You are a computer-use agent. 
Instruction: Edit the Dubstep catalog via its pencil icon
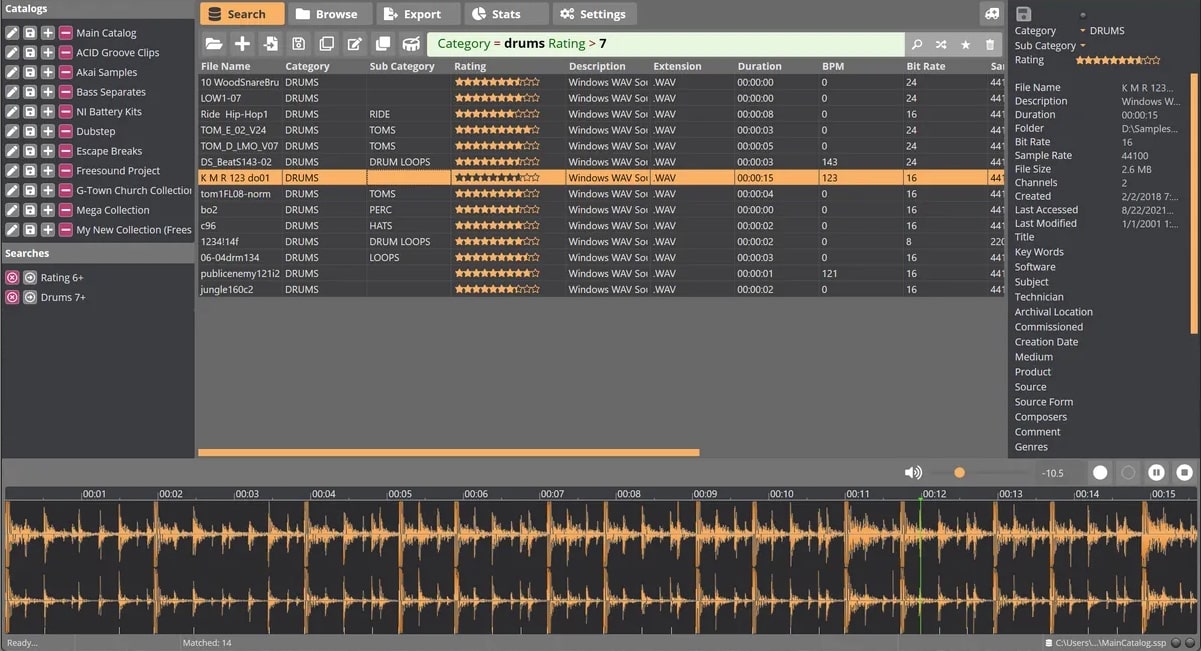tap(10, 131)
